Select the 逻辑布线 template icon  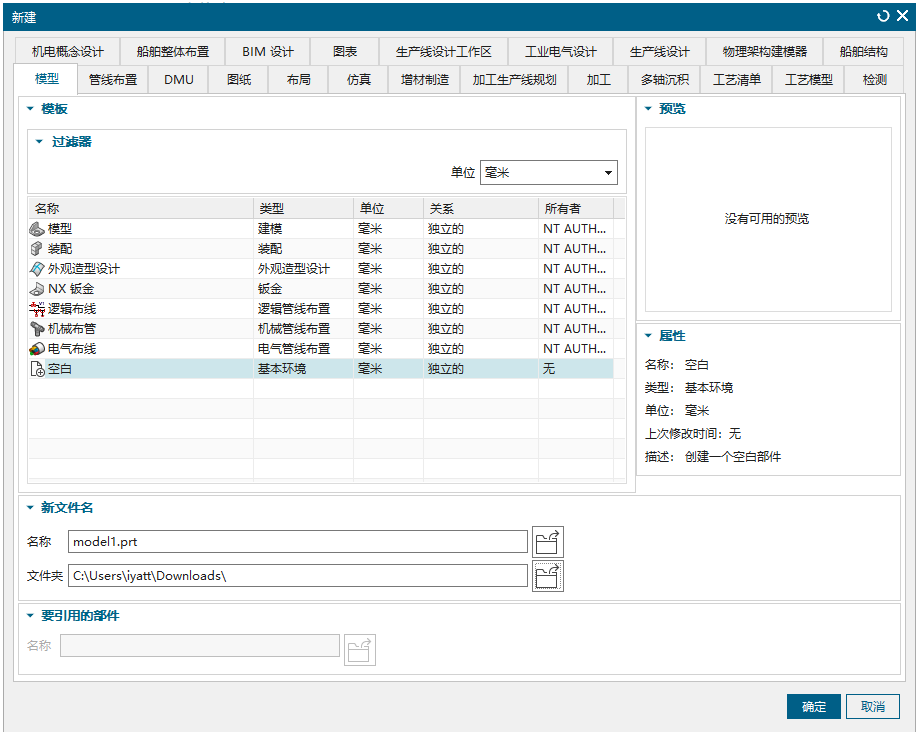38,309
